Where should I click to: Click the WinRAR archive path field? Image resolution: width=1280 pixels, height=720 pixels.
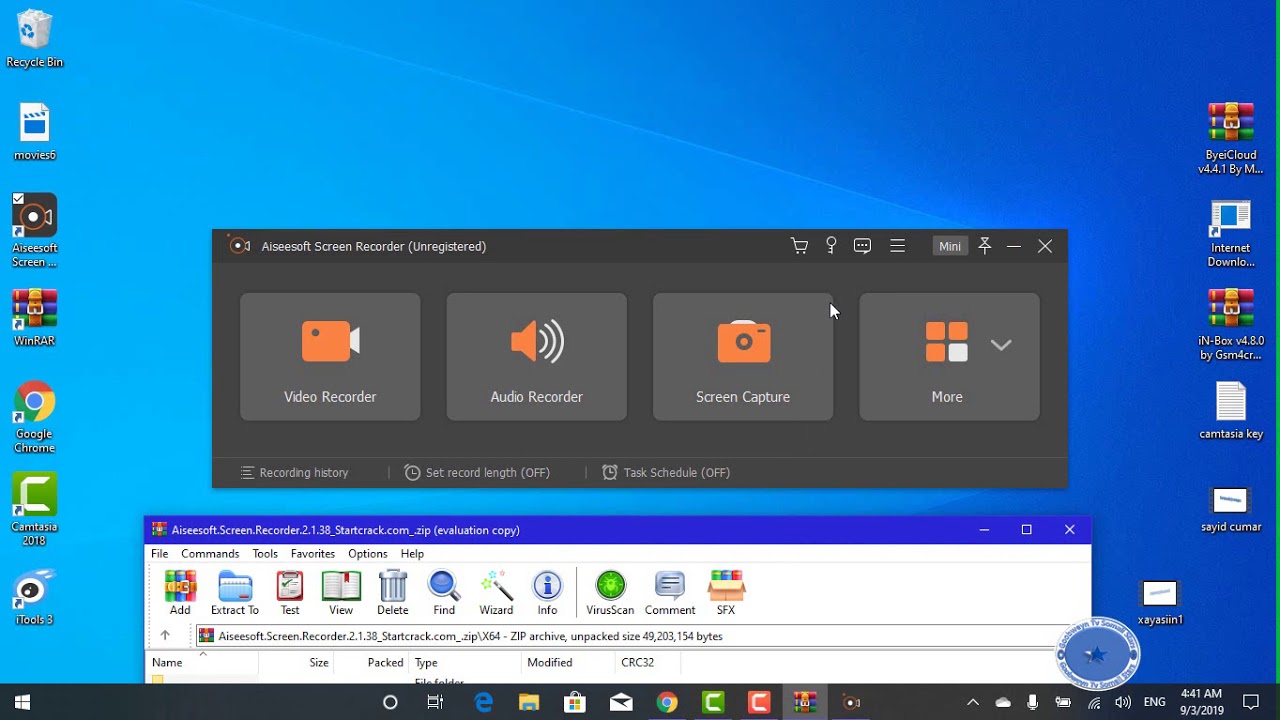coord(631,636)
